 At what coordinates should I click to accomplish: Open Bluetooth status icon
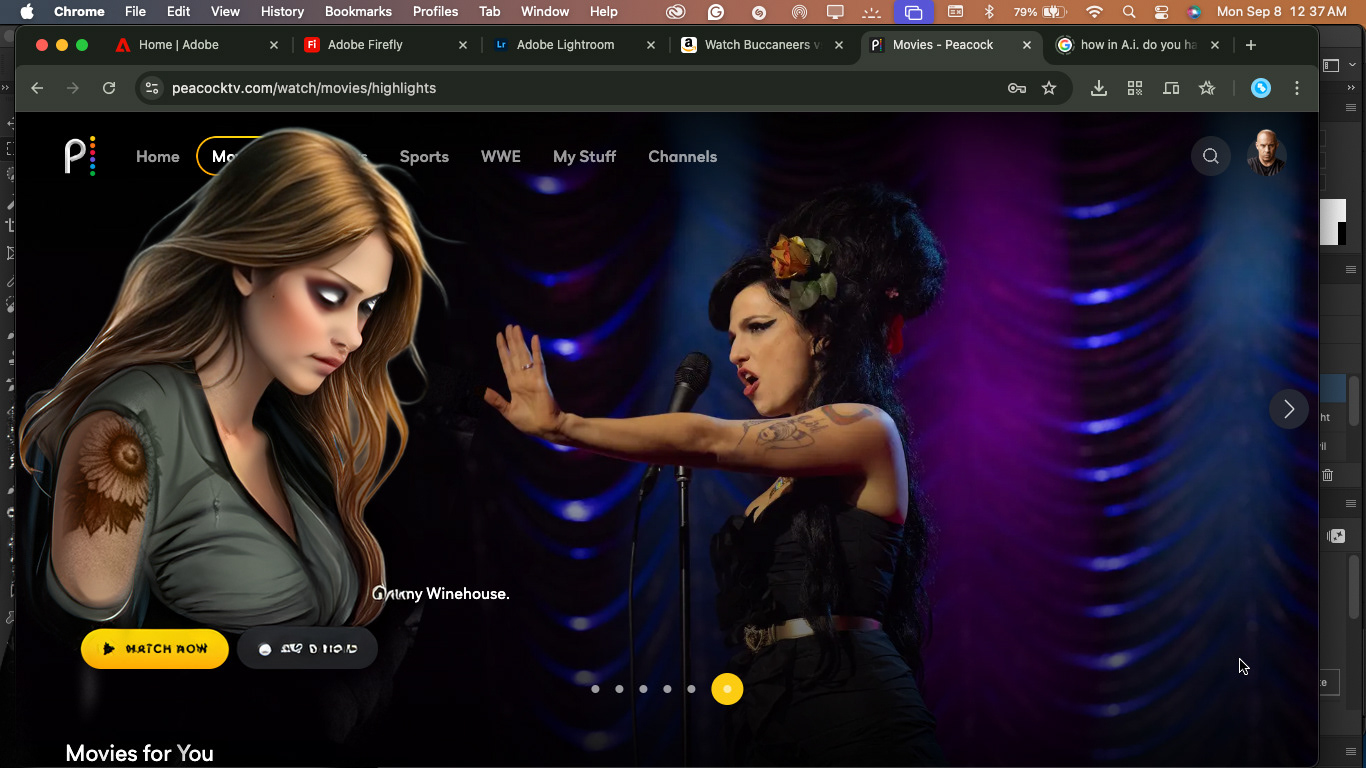pyautogui.click(x=989, y=12)
